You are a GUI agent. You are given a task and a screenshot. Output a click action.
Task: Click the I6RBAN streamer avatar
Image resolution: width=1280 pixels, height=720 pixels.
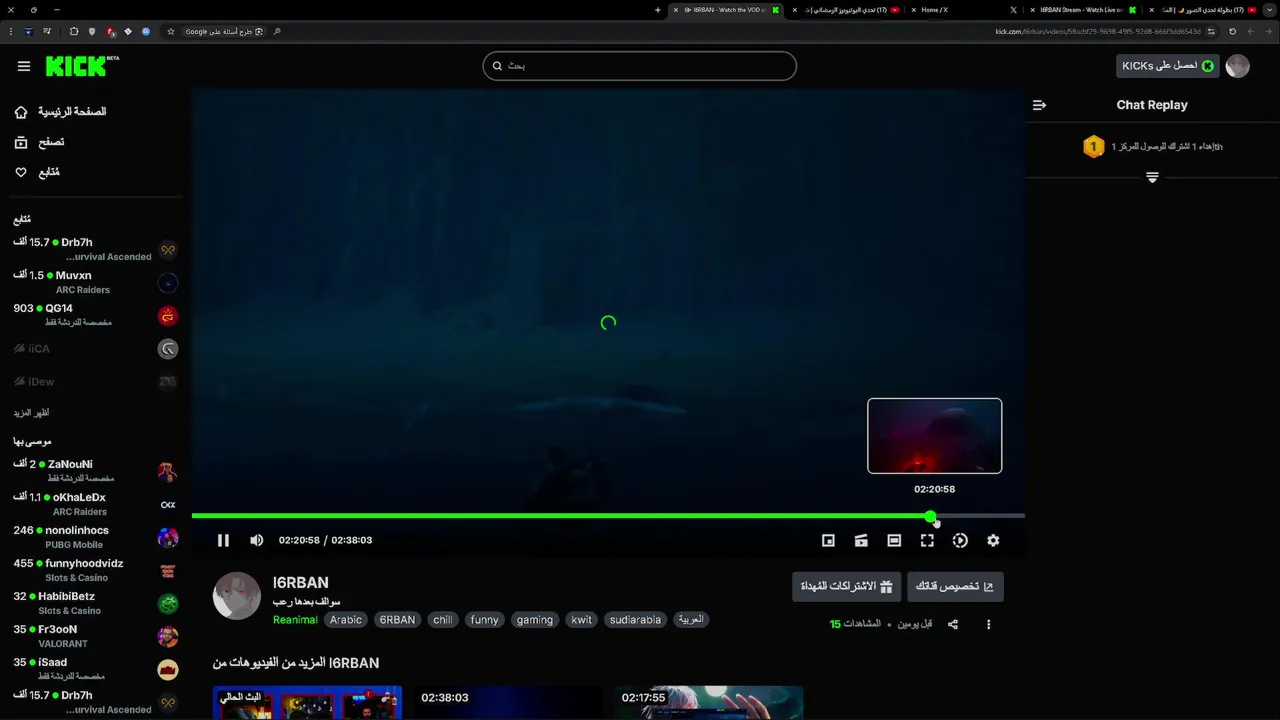(237, 596)
